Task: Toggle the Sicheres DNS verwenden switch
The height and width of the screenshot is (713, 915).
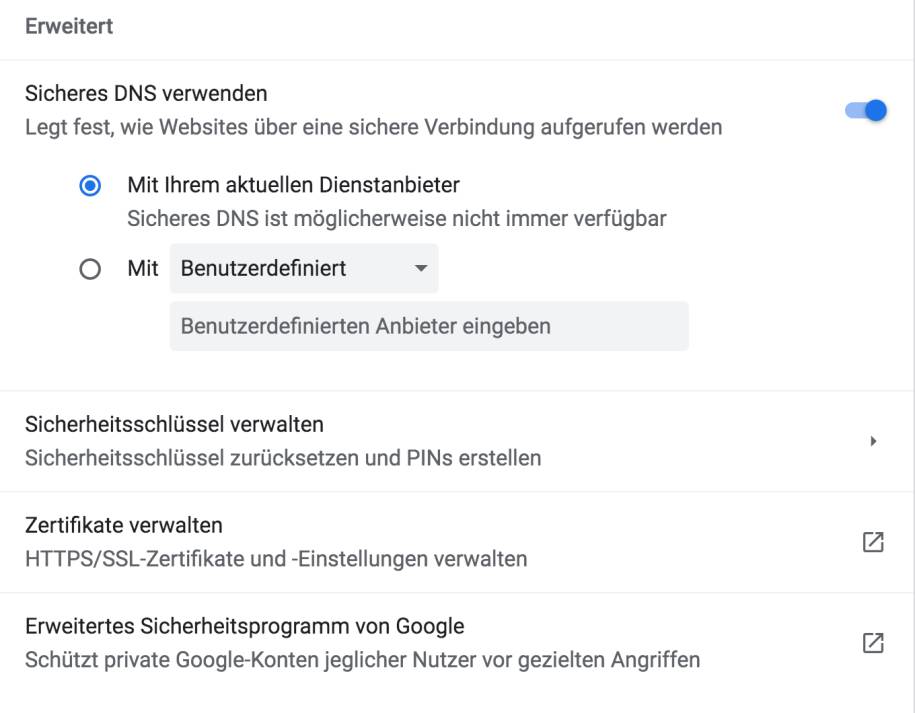Action: [866, 110]
